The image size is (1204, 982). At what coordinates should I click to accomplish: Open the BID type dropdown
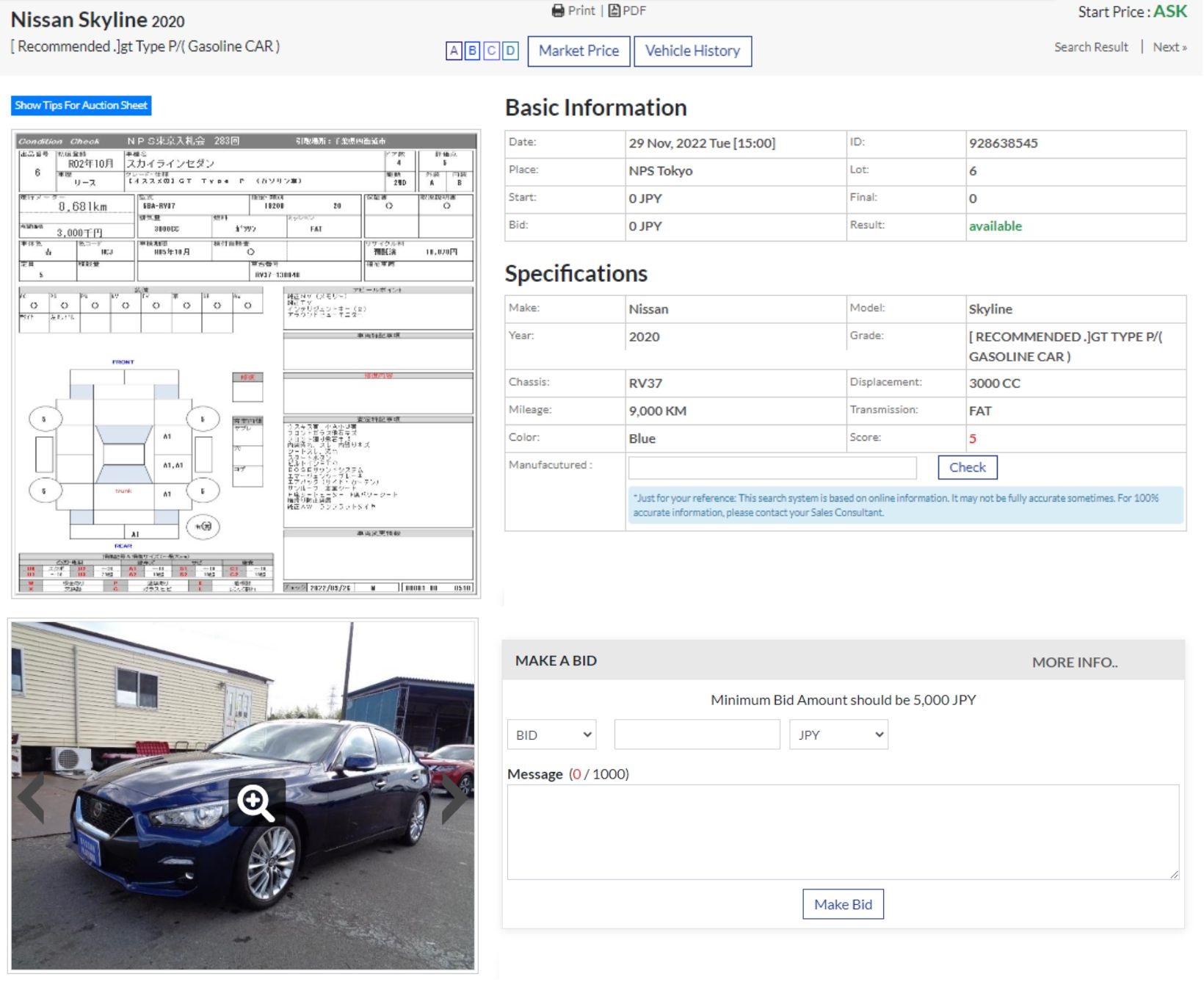(x=551, y=734)
